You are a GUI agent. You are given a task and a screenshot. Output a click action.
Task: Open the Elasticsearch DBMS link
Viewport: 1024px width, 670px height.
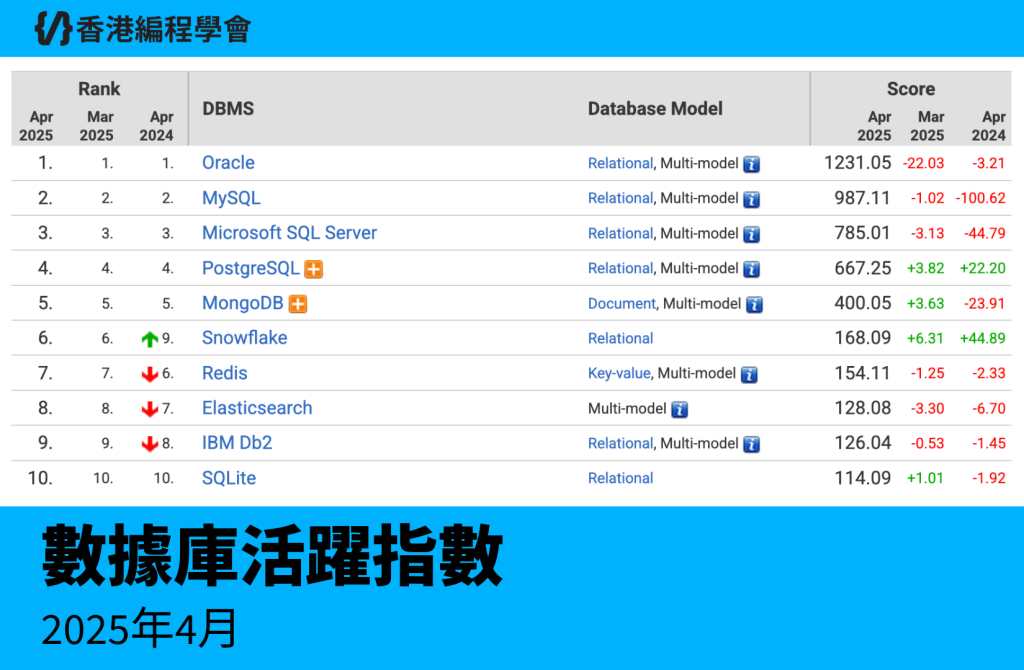pos(257,408)
